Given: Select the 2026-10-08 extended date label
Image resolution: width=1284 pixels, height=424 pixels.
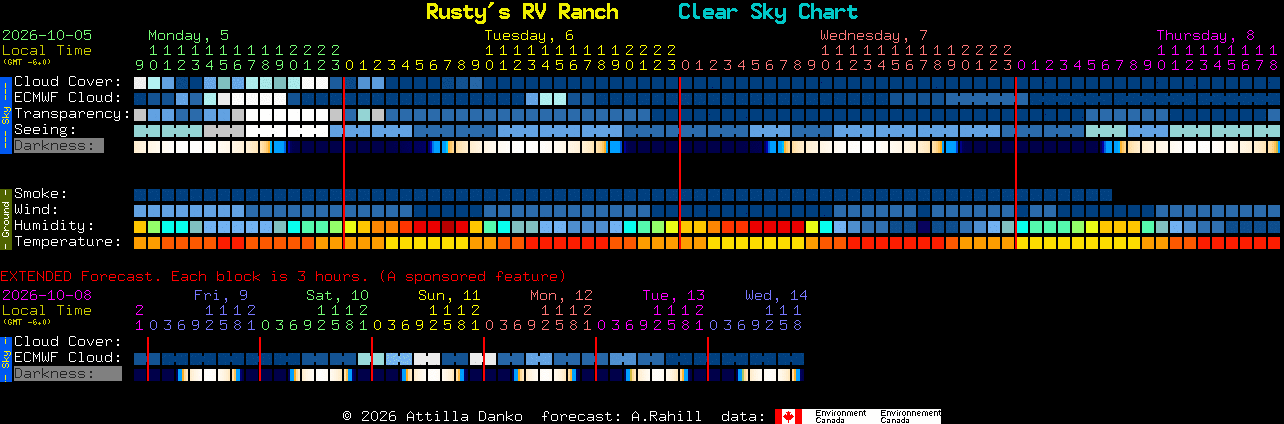Looking at the screenshot, I should [x=47, y=295].
